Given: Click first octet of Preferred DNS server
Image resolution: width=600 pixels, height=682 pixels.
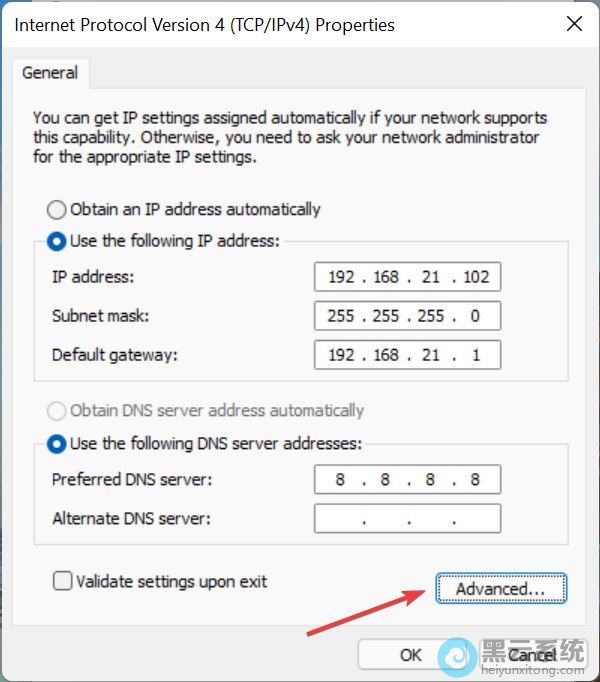Looking at the screenshot, I should (x=340, y=480).
